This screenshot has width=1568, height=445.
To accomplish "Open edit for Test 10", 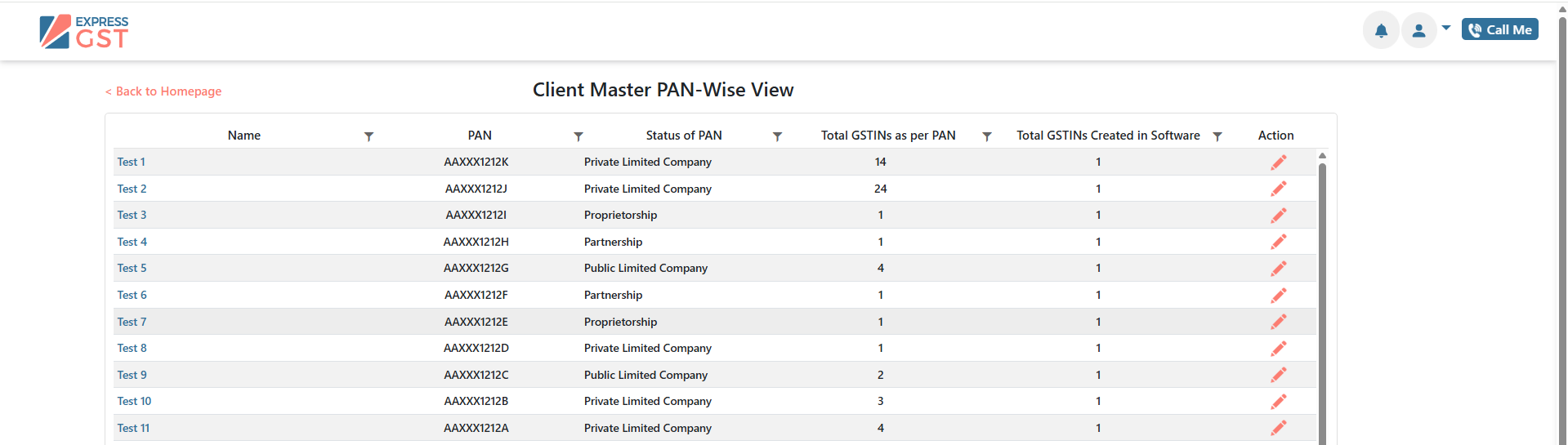I will coord(1279,402).
